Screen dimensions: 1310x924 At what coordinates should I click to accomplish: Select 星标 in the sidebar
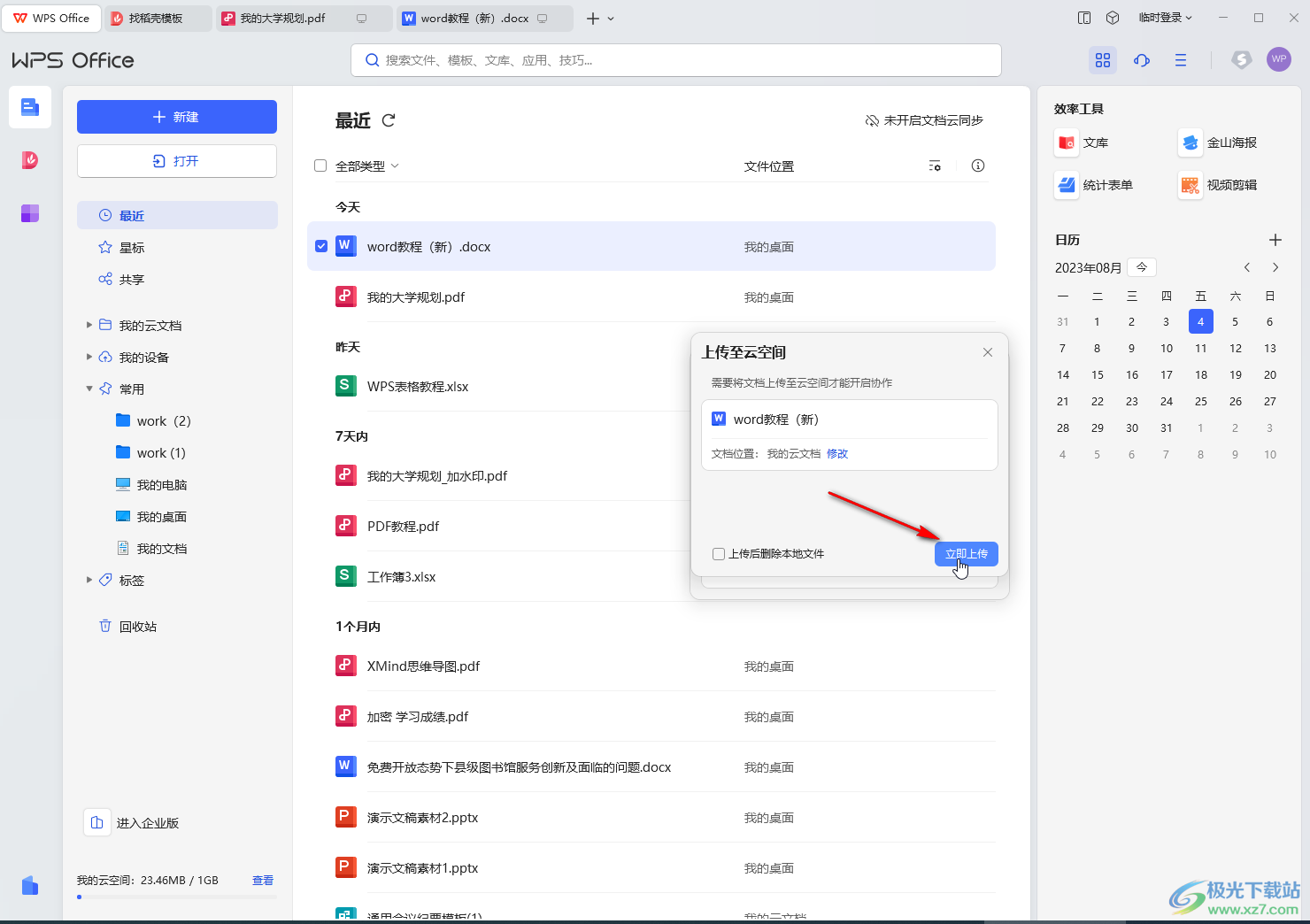click(177, 247)
